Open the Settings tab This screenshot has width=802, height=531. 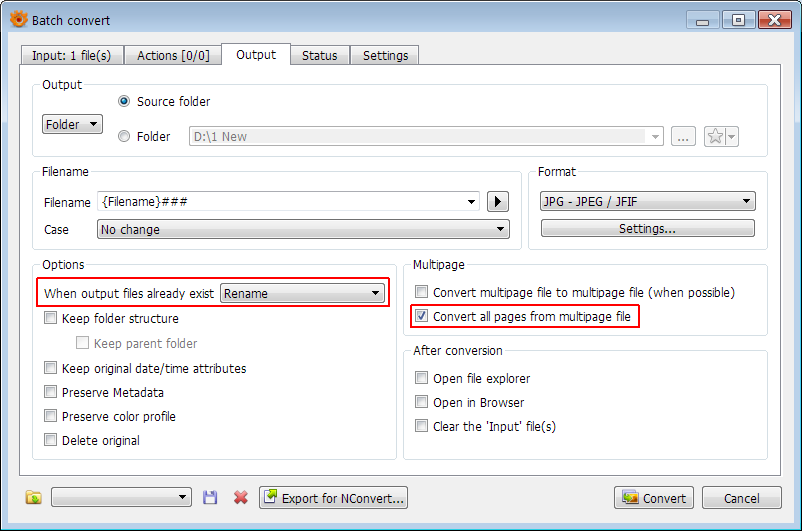tap(385, 55)
